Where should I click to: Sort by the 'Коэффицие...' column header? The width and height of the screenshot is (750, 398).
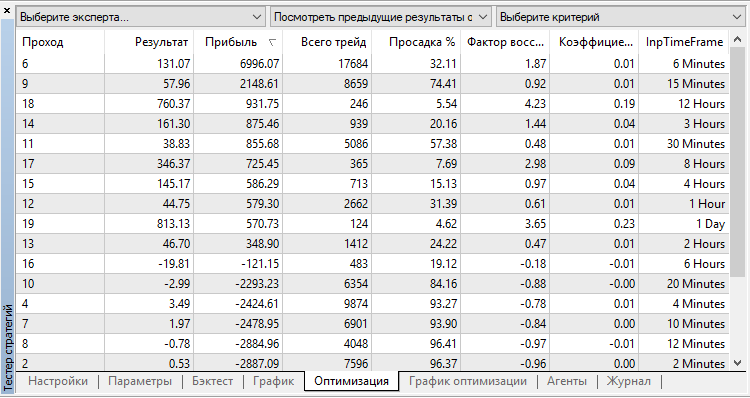tap(594, 42)
